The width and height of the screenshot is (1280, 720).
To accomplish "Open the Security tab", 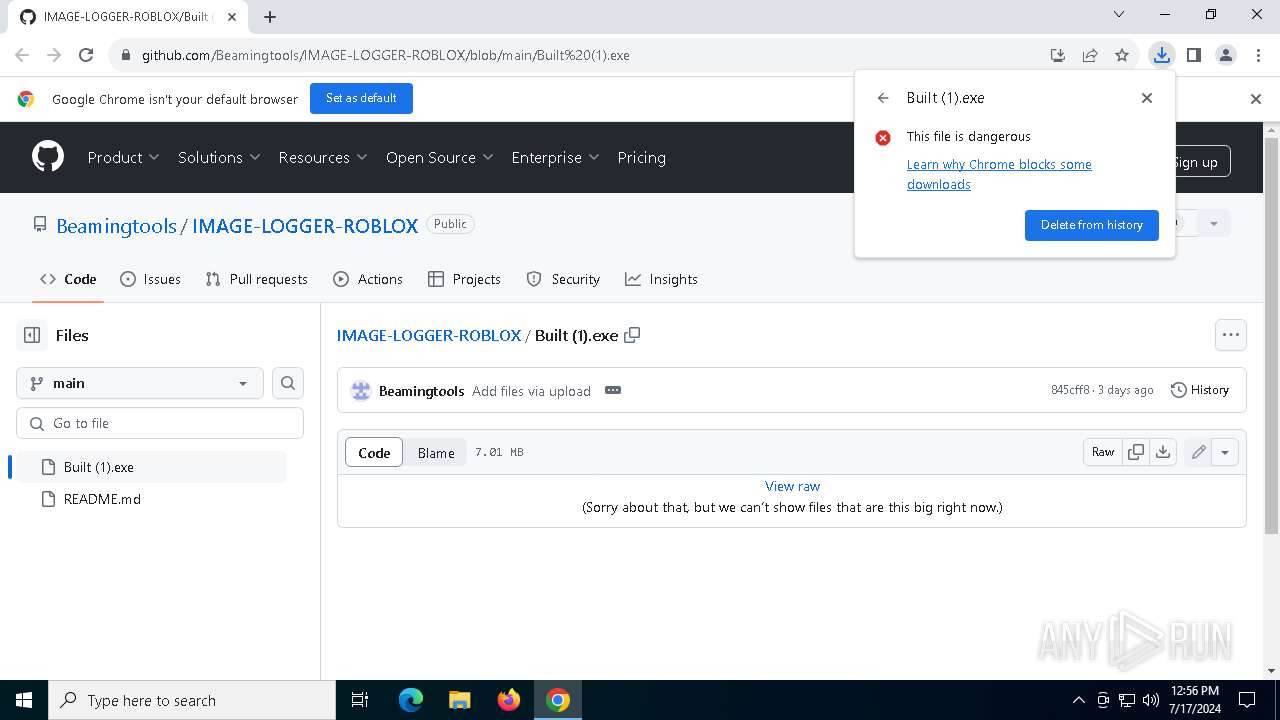I will (563, 279).
